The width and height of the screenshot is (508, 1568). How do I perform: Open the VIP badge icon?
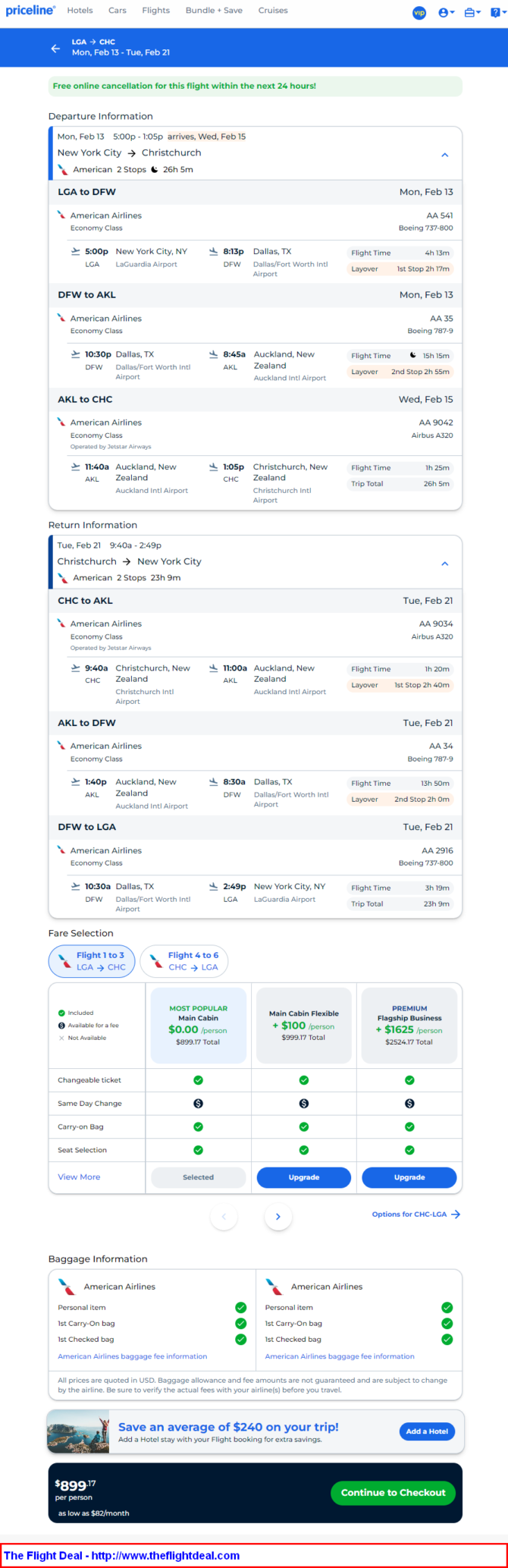[x=419, y=12]
